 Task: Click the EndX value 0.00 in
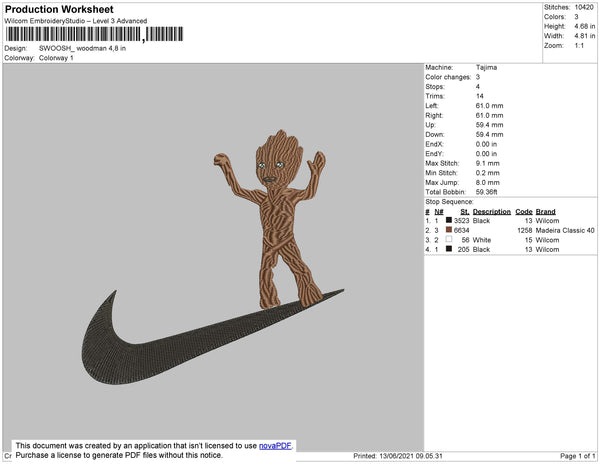[486, 144]
